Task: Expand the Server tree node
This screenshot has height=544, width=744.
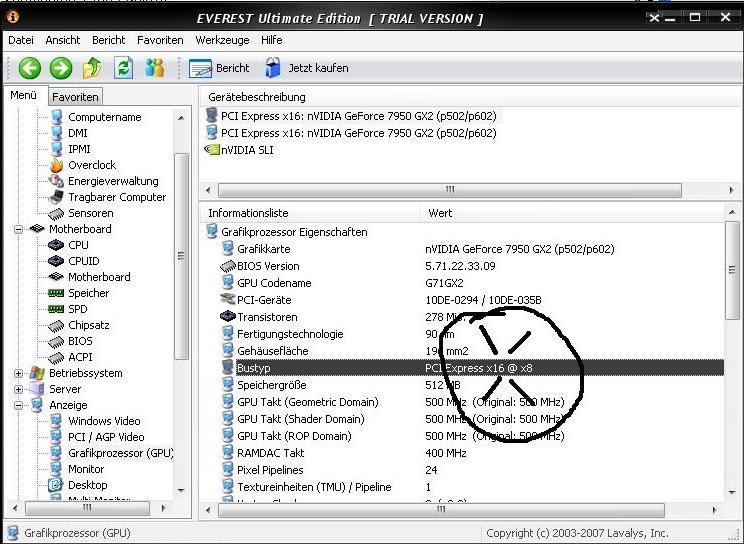Action: [18, 389]
